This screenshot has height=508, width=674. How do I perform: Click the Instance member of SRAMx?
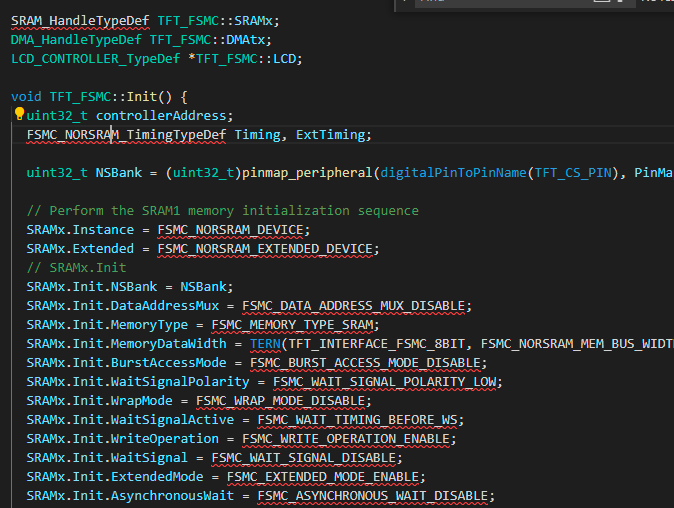click(103, 230)
